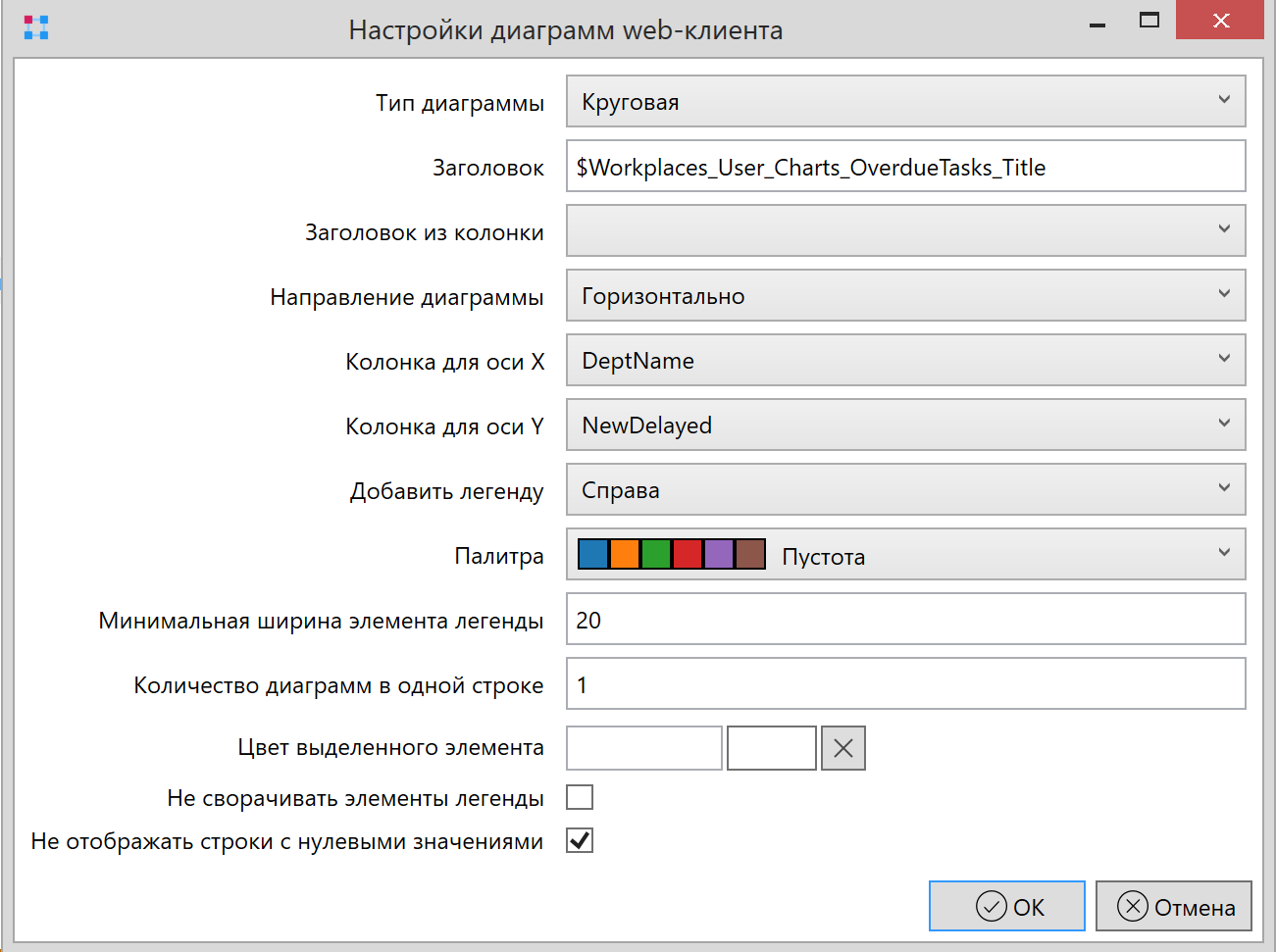
Task: Close the dialog with red X
Action: click(1220, 21)
